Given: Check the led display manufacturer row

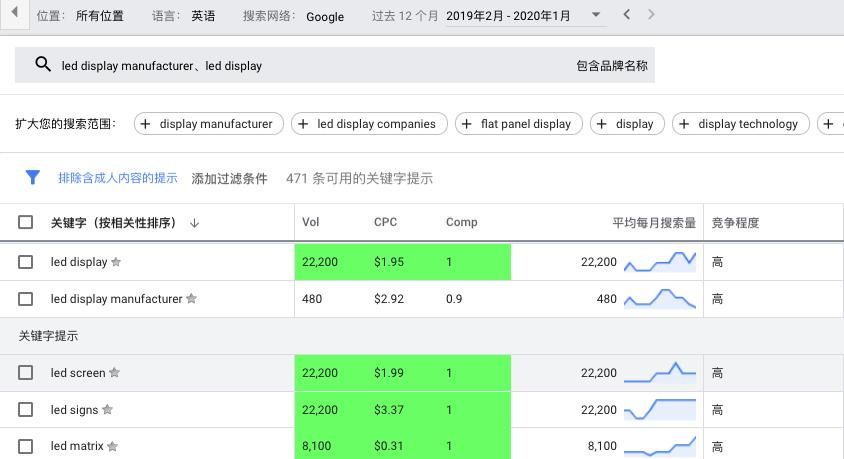Looking at the screenshot, I should (x=25, y=299).
